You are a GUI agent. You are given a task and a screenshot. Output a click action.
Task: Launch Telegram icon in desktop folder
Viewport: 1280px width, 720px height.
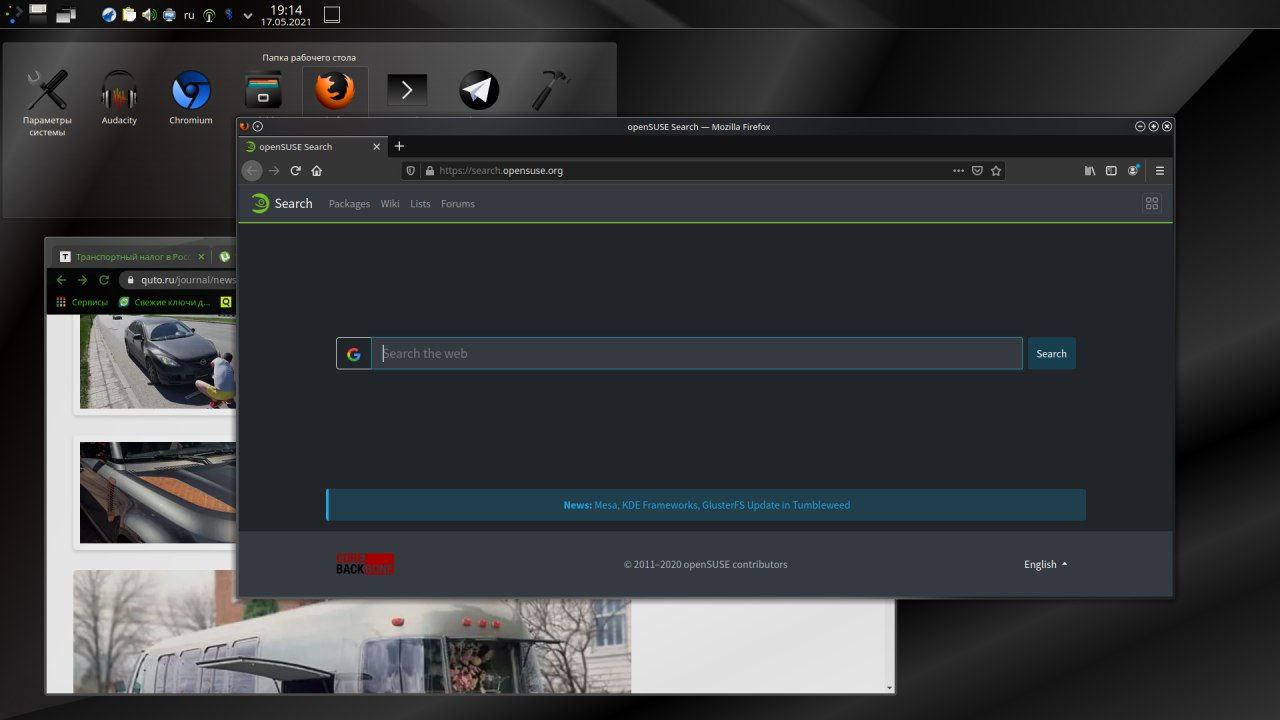coord(479,91)
